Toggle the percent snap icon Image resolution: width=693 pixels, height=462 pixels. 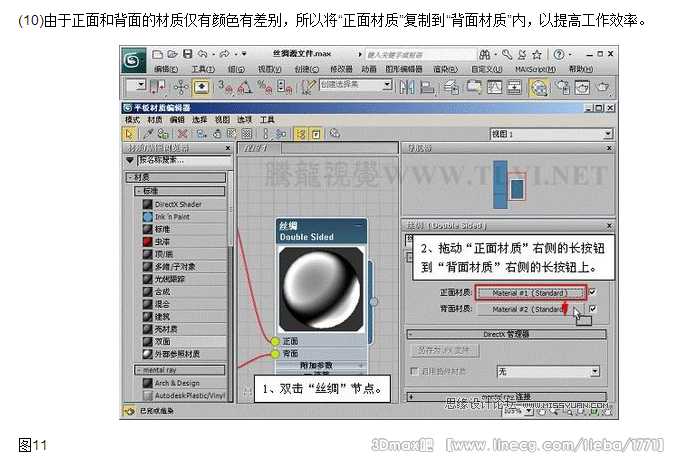264,87
